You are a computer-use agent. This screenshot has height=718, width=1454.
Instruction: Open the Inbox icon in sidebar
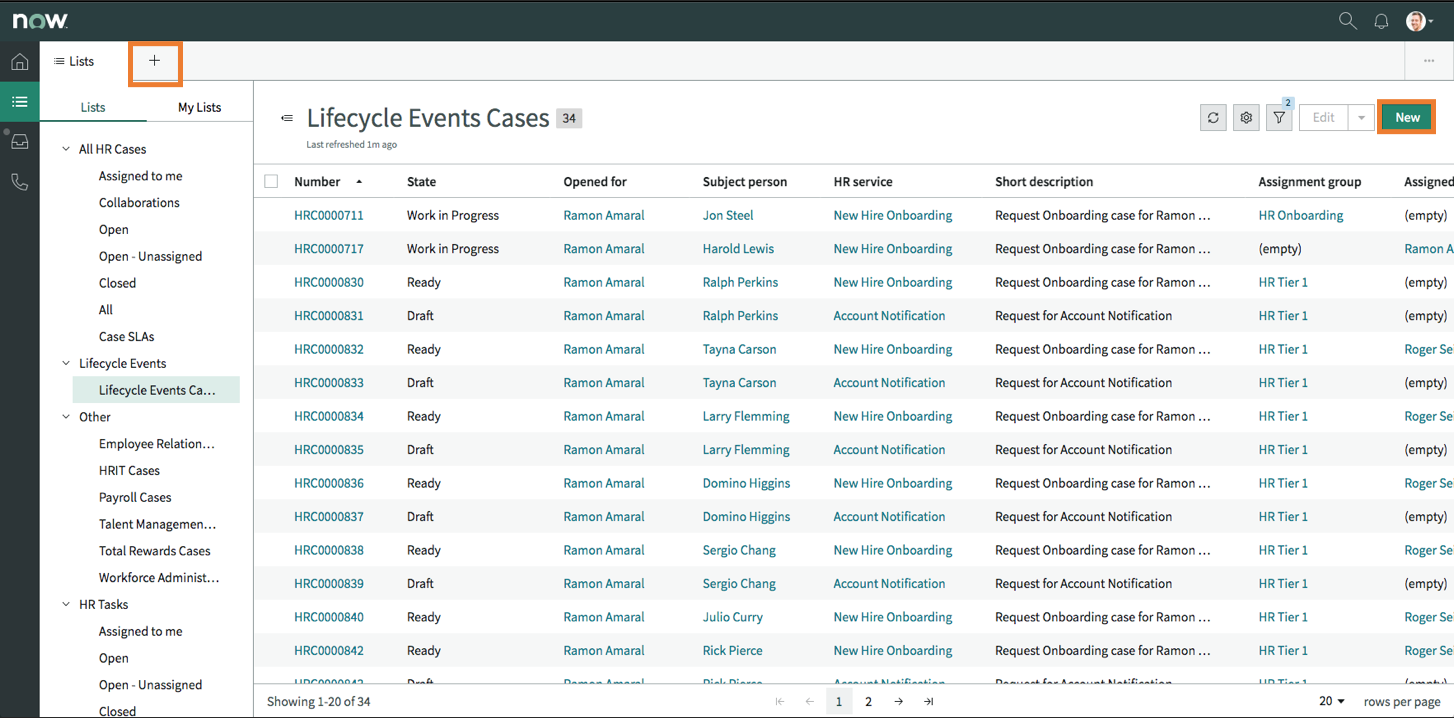(x=19, y=142)
